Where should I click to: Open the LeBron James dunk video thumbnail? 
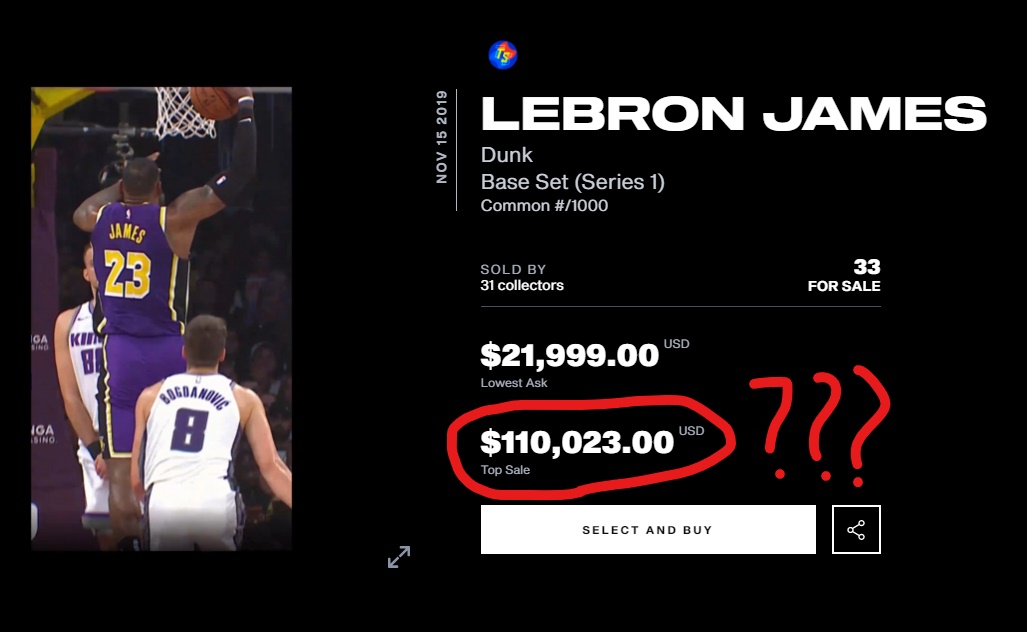coord(162,318)
